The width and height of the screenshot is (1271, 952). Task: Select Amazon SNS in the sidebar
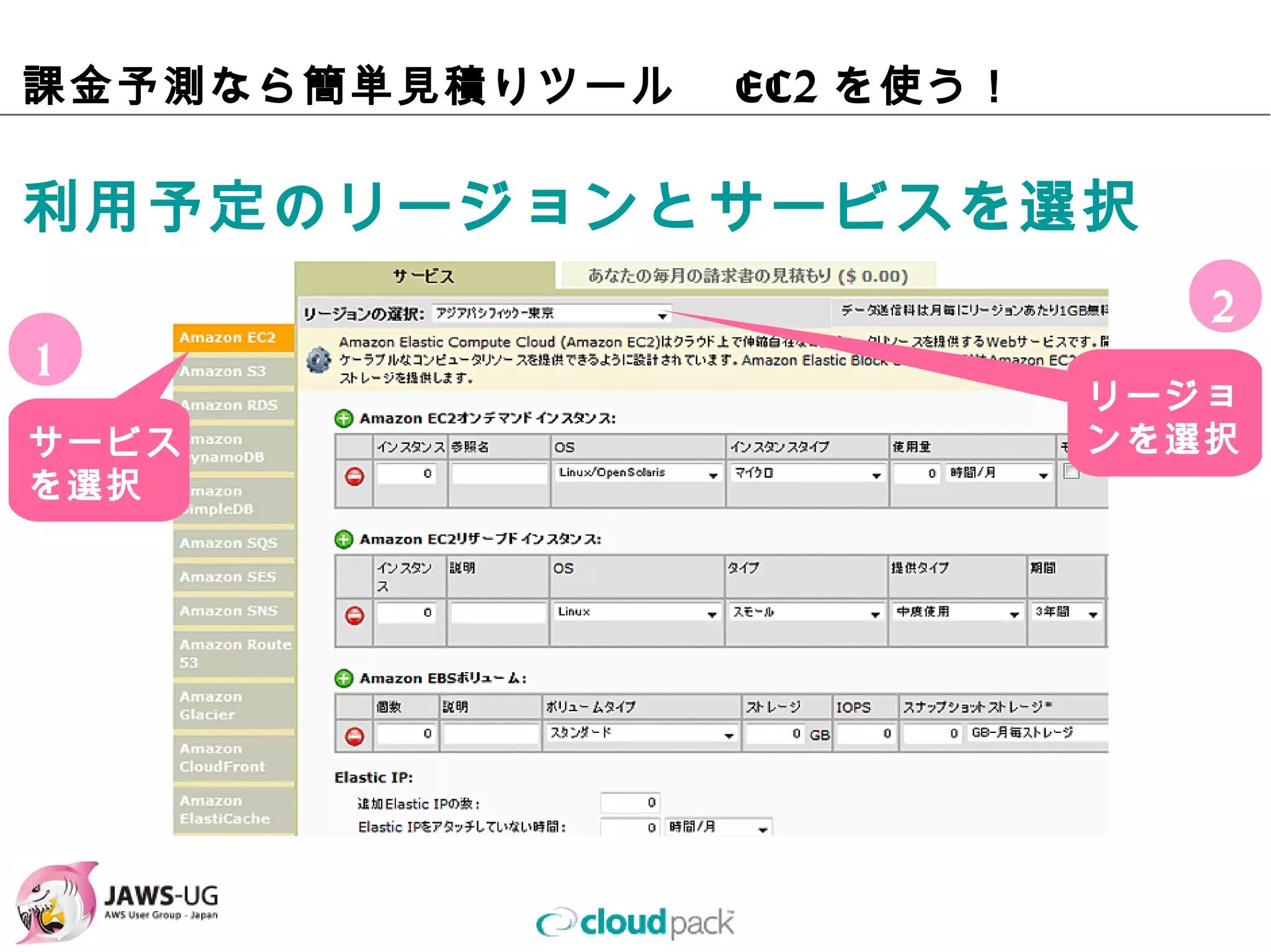[x=233, y=611]
